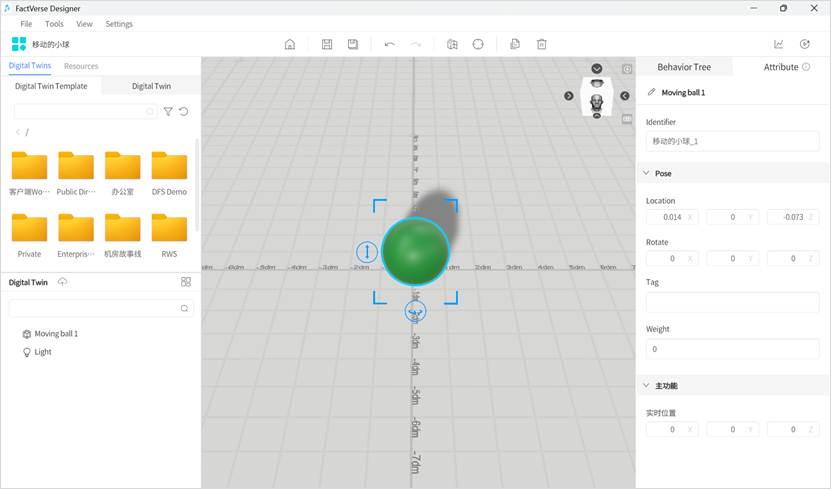
Task: Go back using the path chevron
Action: (18, 132)
